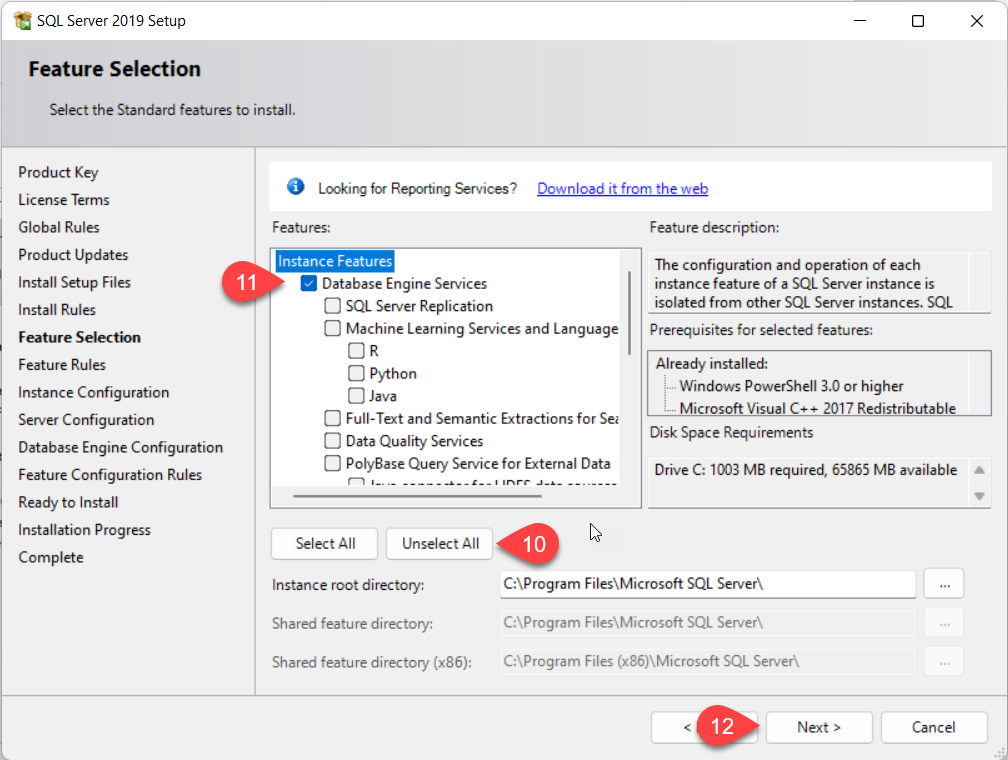
Task: Click the disk space box up arrow
Action: click(x=979, y=470)
